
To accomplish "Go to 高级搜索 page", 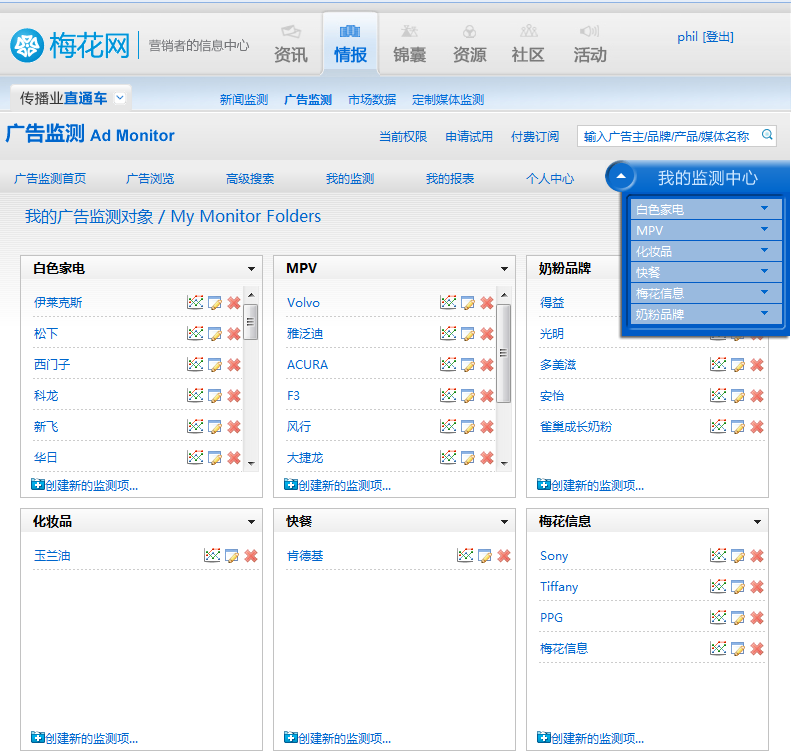I will pos(250,179).
